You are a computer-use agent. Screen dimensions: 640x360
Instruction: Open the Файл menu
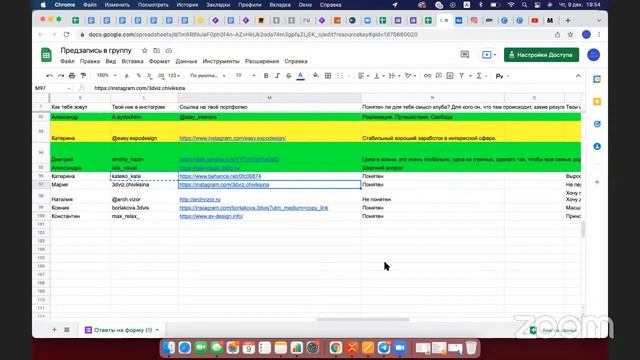(x=67, y=61)
